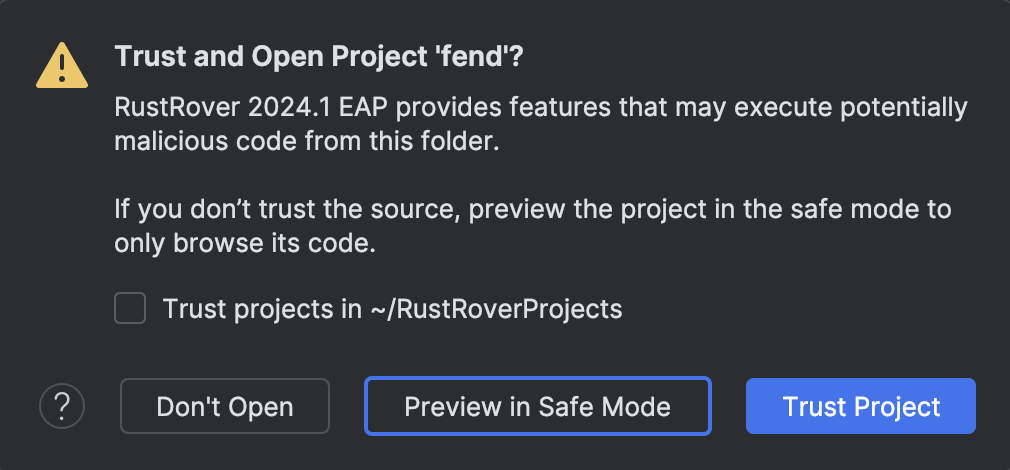Screen dimensions: 1010x470
Task: Click the words 'malicious code from this folder'
Action: click(306, 142)
